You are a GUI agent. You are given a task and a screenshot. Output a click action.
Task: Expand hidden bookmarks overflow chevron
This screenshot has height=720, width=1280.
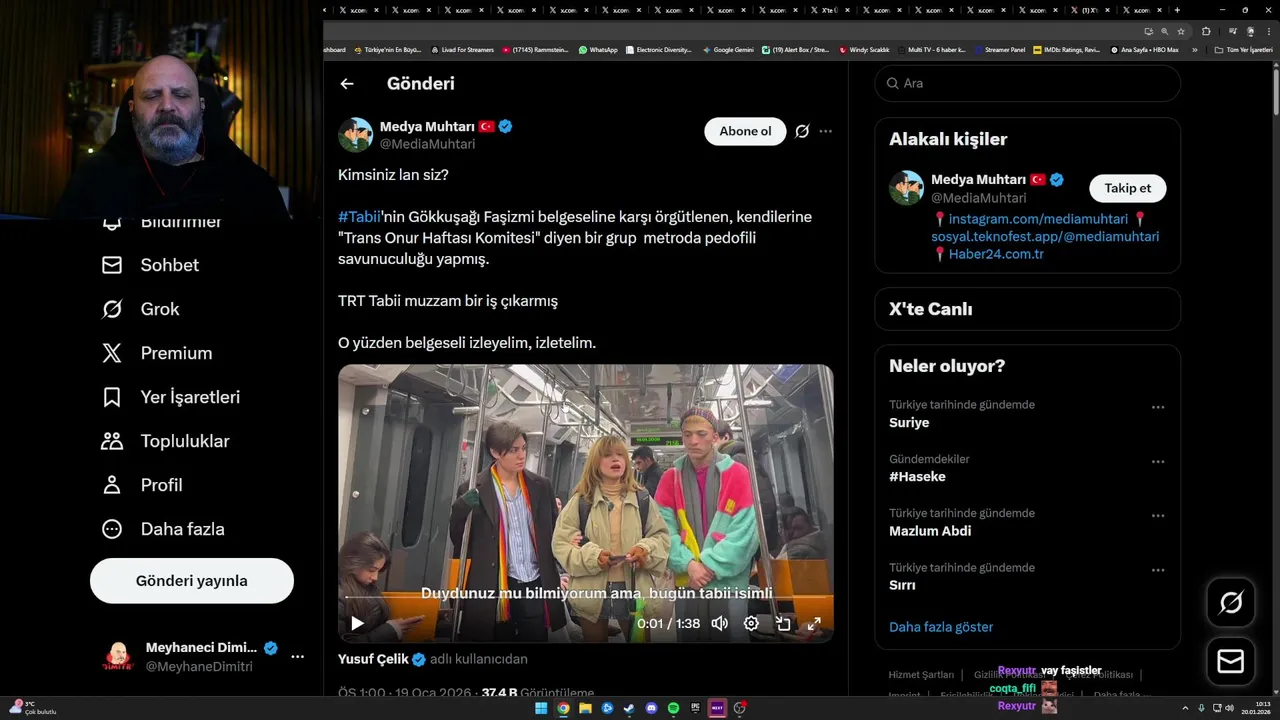[x=1195, y=50]
